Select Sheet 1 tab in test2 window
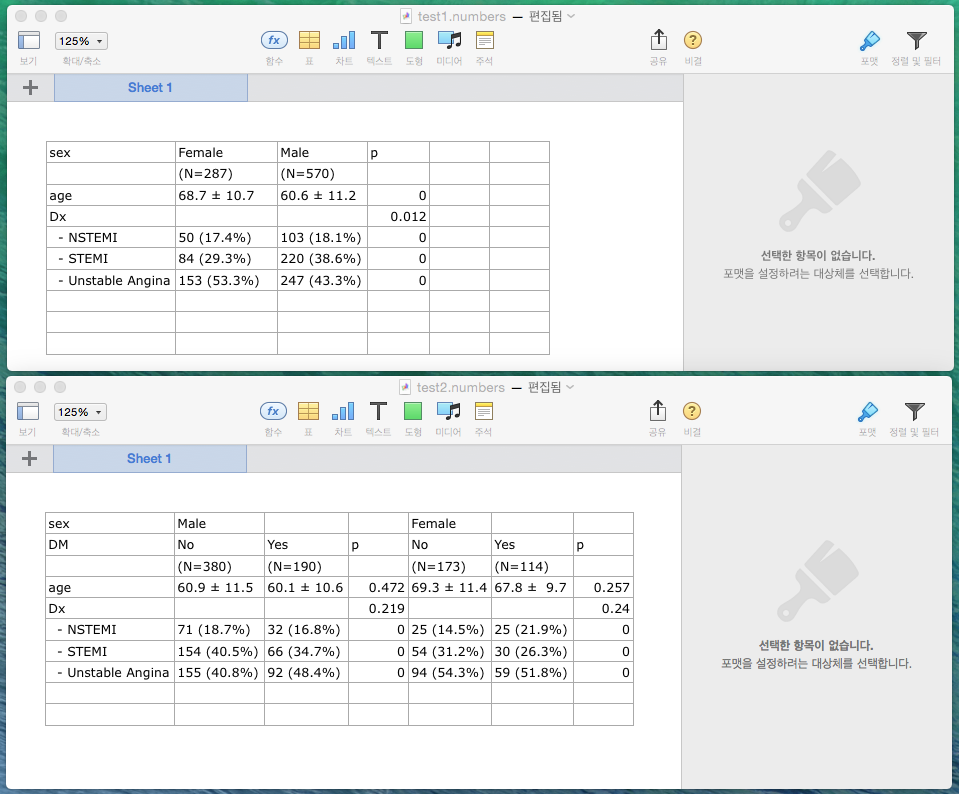The image size is (959, 794). coord(149,459)
